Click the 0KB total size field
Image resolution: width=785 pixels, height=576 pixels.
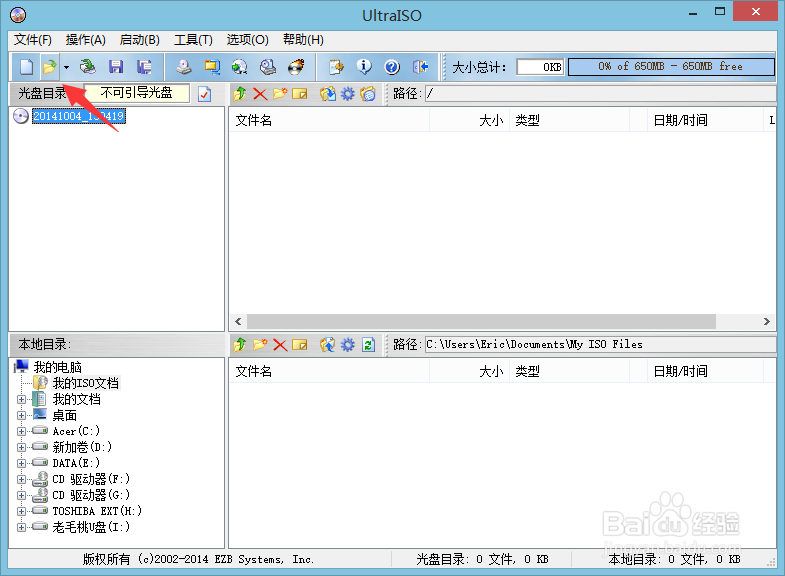pos(540,67)
